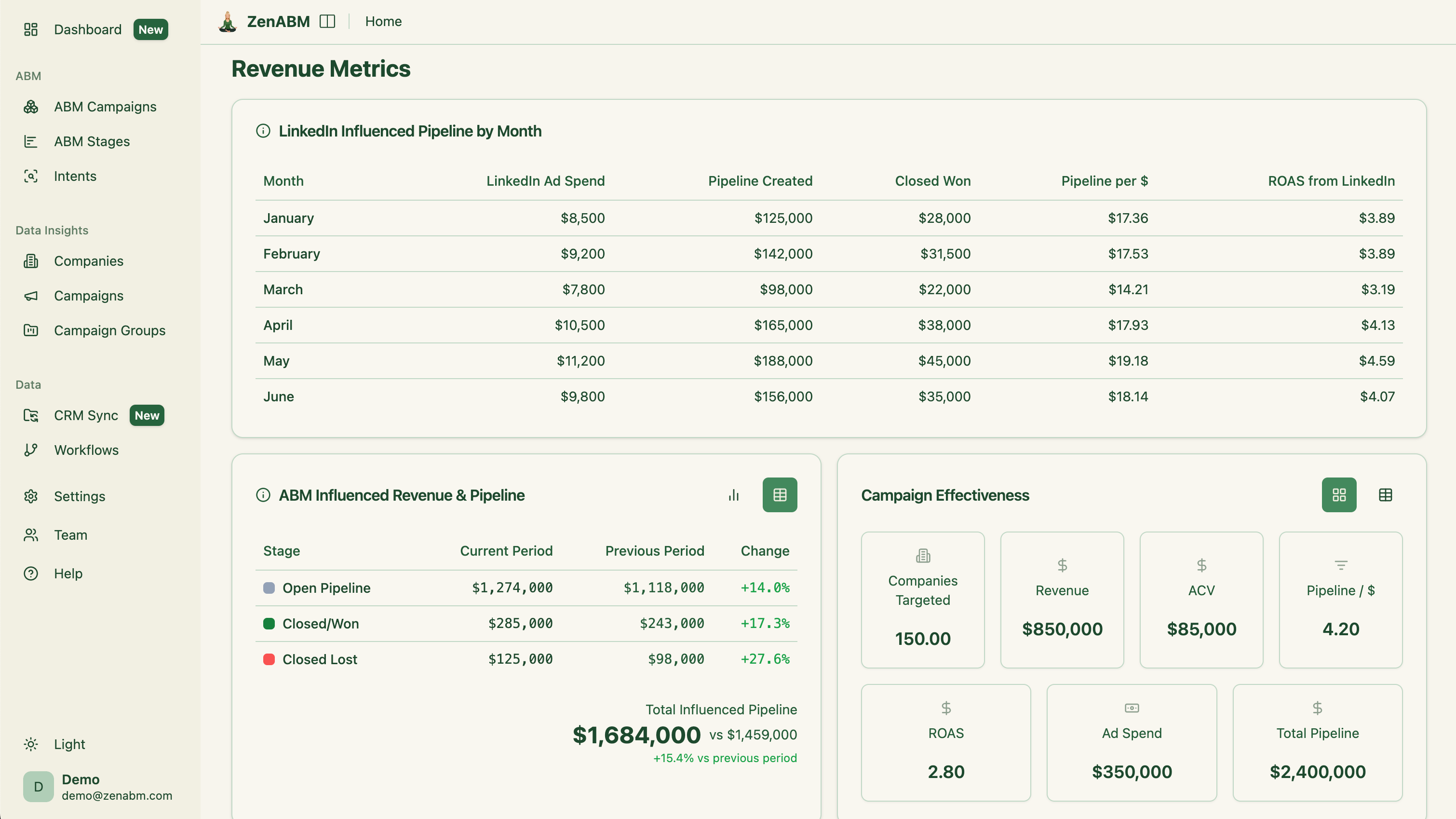This screenshot has width=1456, height=819.
Task: Click the dollar icon on ROAS card
Action: pos(945,708)
